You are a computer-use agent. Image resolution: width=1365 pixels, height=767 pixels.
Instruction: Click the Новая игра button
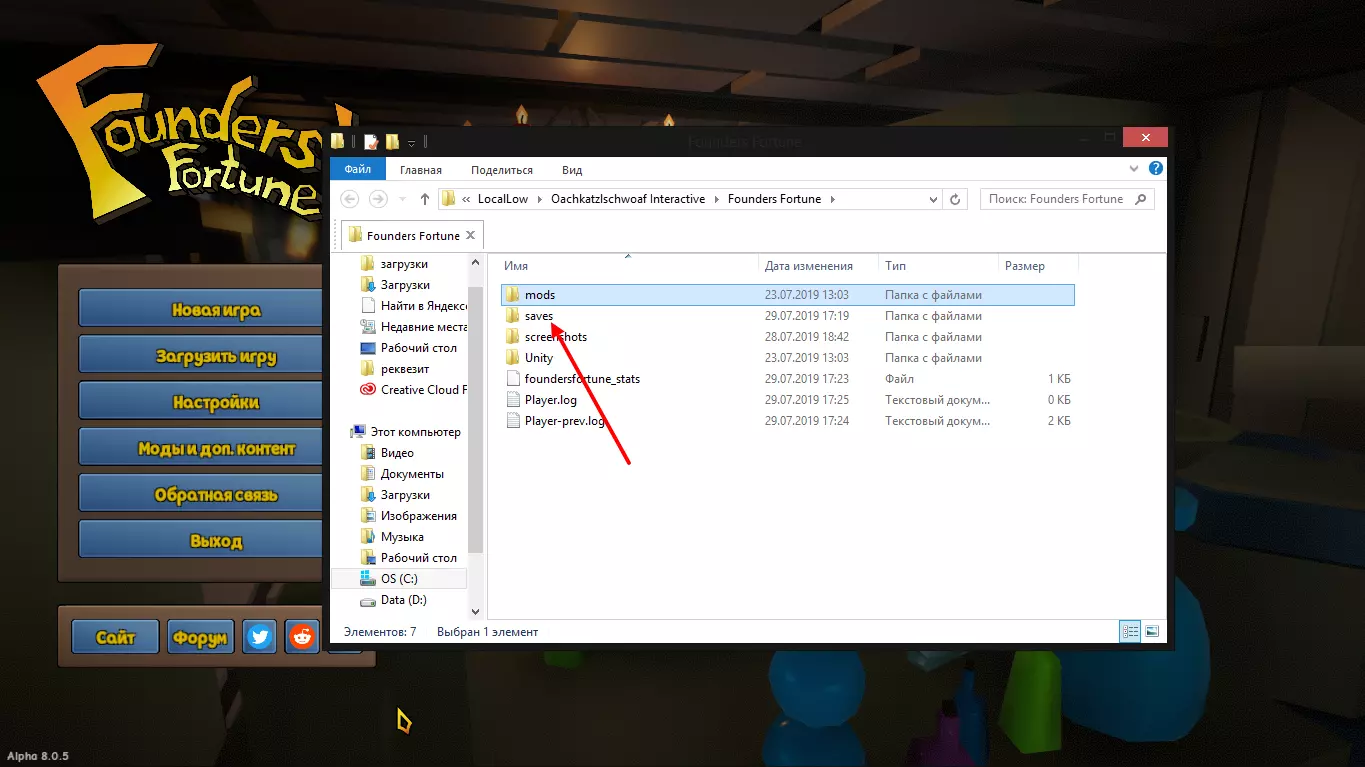216,310
